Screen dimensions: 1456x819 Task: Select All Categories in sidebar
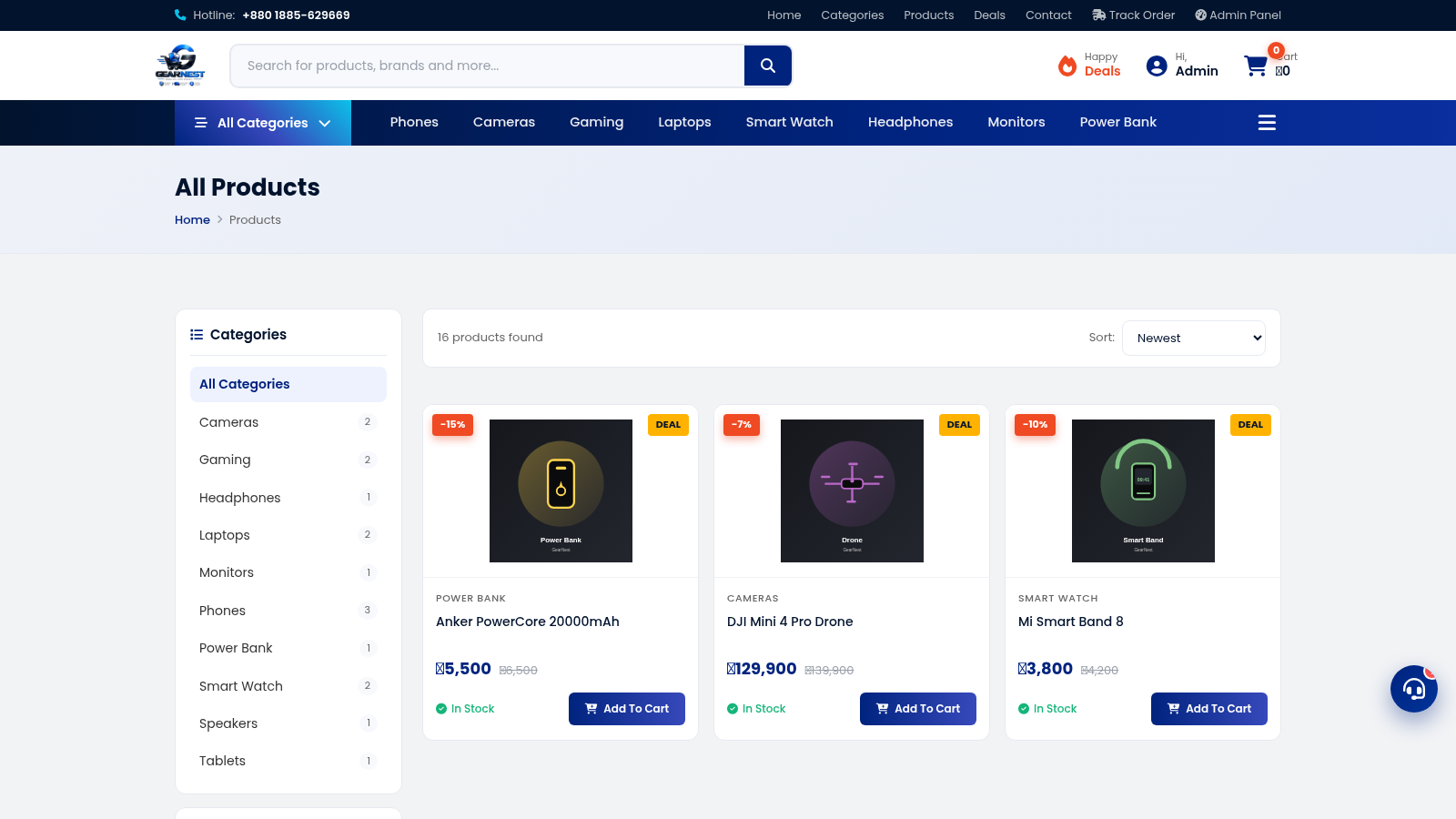(x=288, y=384)
